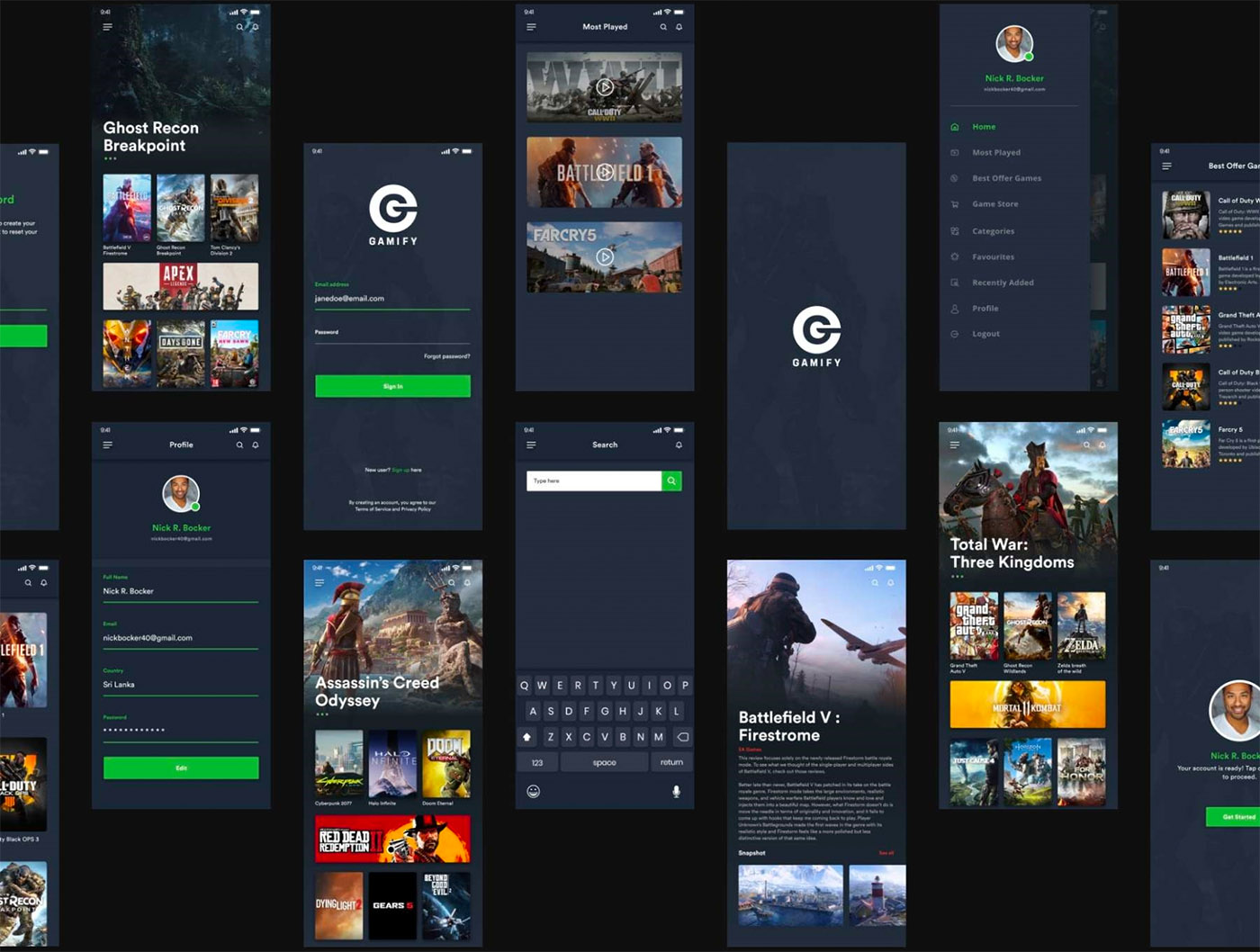Click search icon in Most Played header
The image size is (1260, 952).
pyautogui.click(x=663, y=27)
